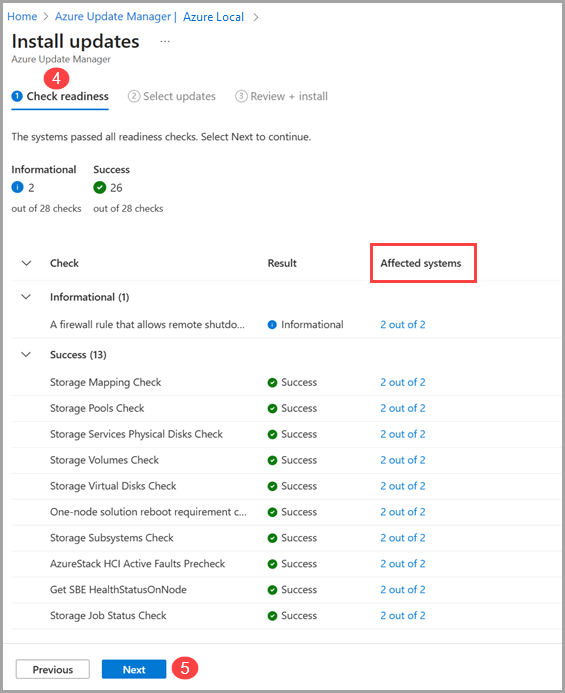Collapse the Informational (1) group

point(27,297)
